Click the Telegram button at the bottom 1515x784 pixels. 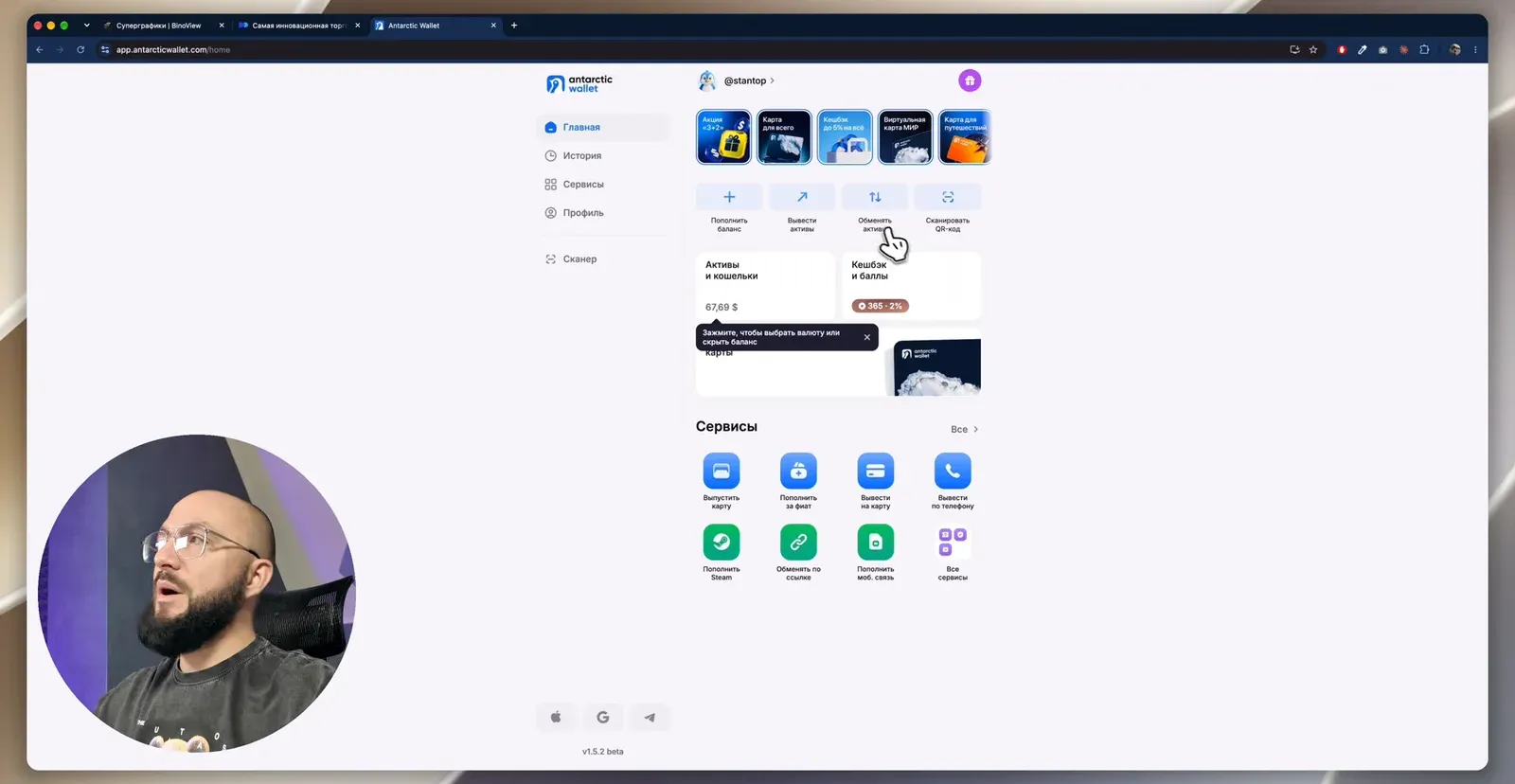tap(650, 718)
